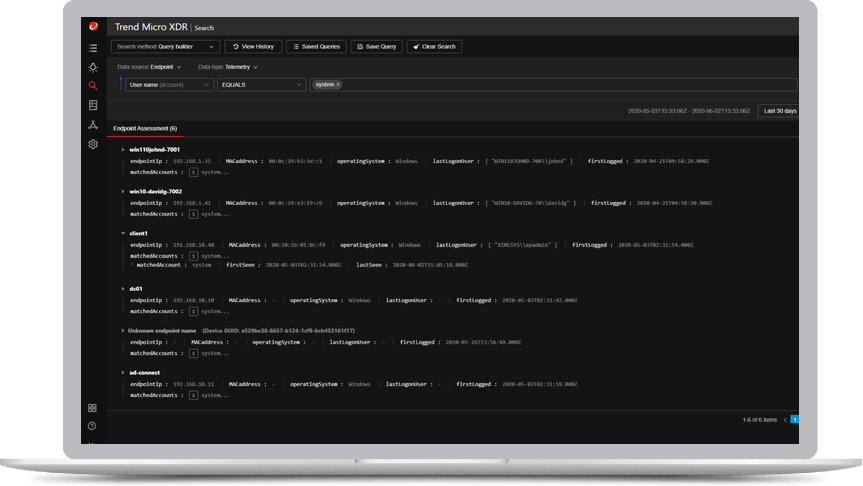The image size is (863, 486).
Task: Click the lightbulb icon in the sidebar
Action: (x=93, y=67)
